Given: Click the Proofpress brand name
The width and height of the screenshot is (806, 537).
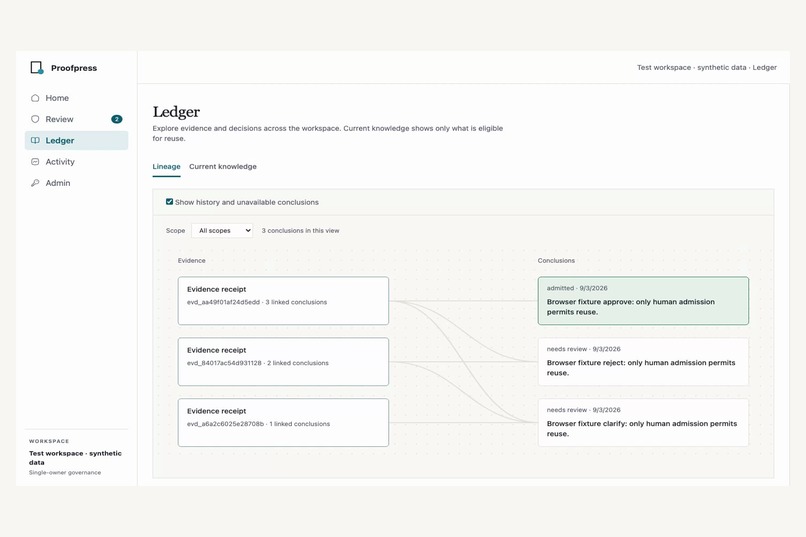Looking at the screenshot, I should tap(74, 68).
